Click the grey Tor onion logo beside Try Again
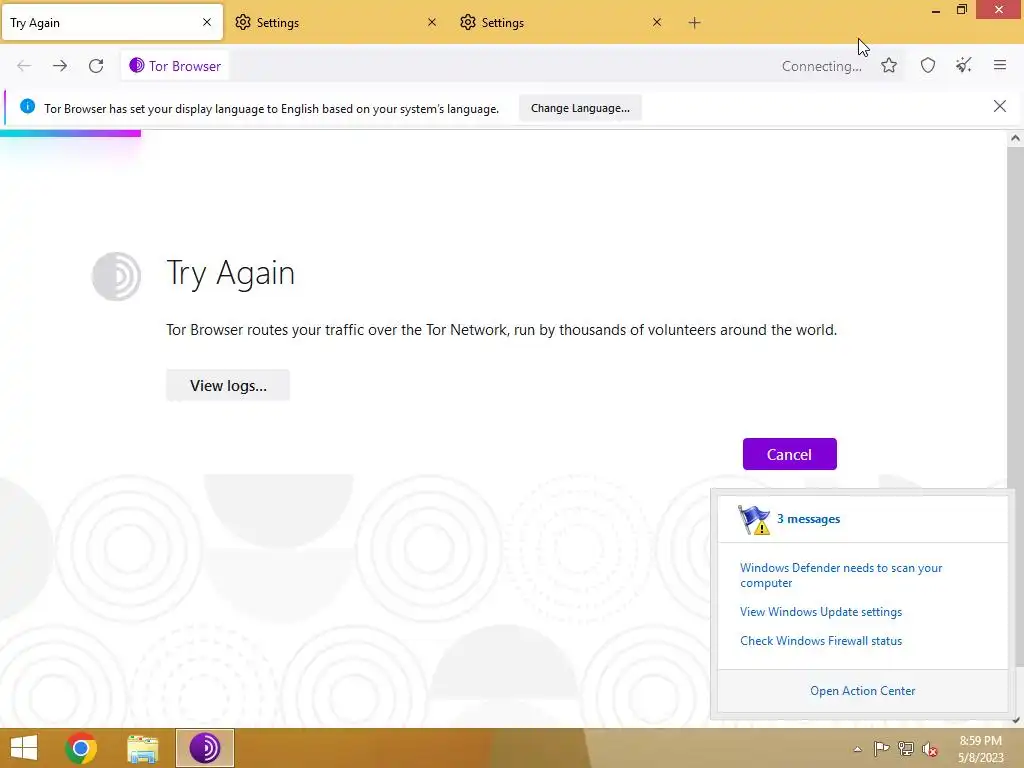The width and height of the screenshot is (1024, 768). coord(116,276)
